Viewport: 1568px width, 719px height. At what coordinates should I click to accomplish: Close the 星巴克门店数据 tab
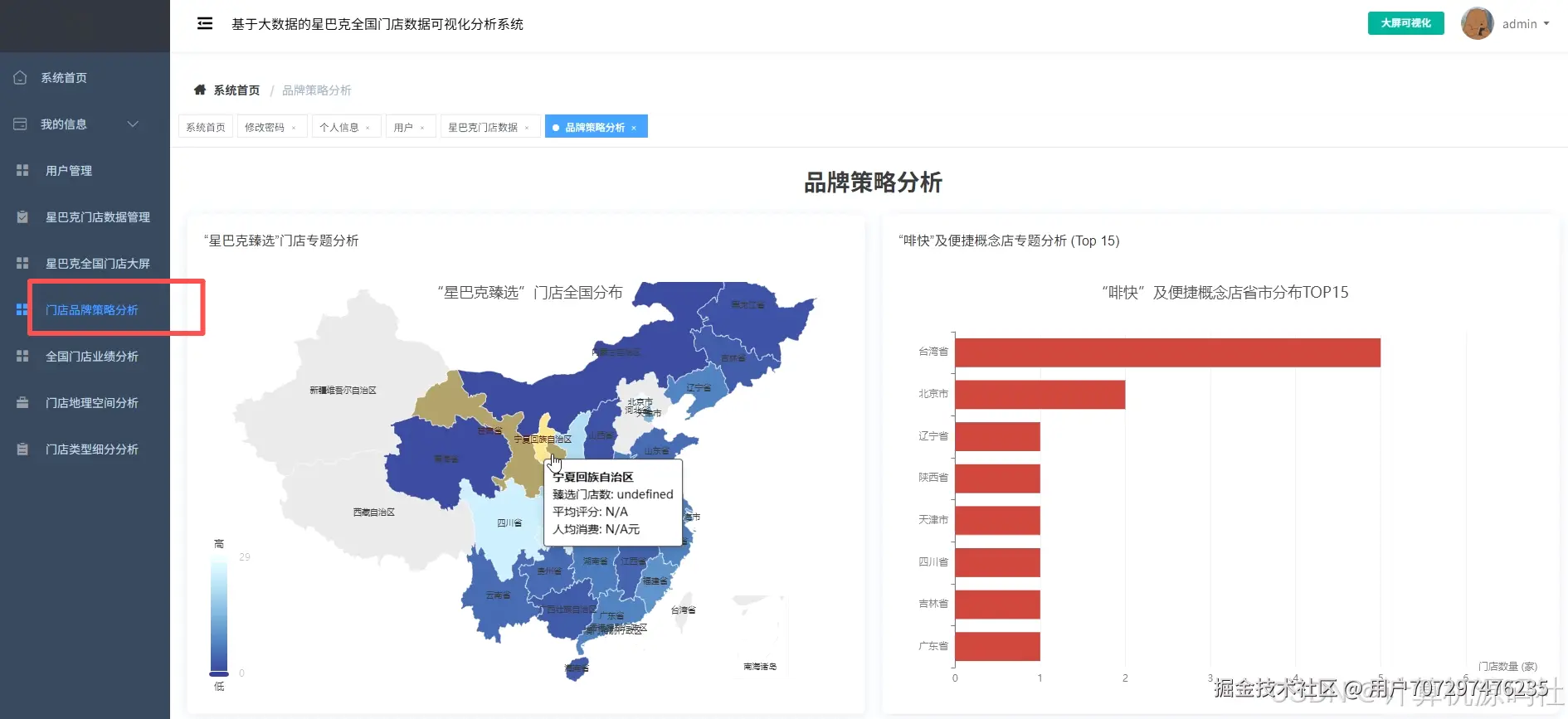527,128
